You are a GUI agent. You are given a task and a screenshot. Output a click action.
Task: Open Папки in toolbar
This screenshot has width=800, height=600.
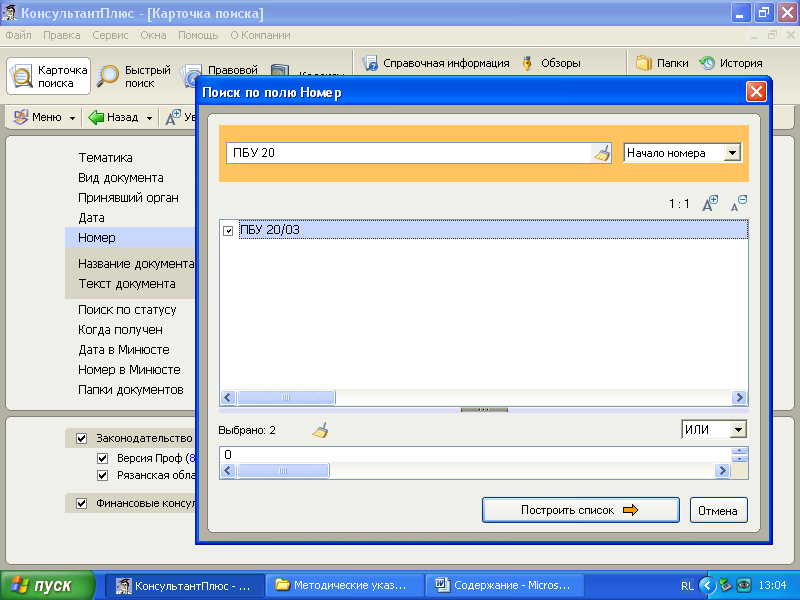[662, 63]
